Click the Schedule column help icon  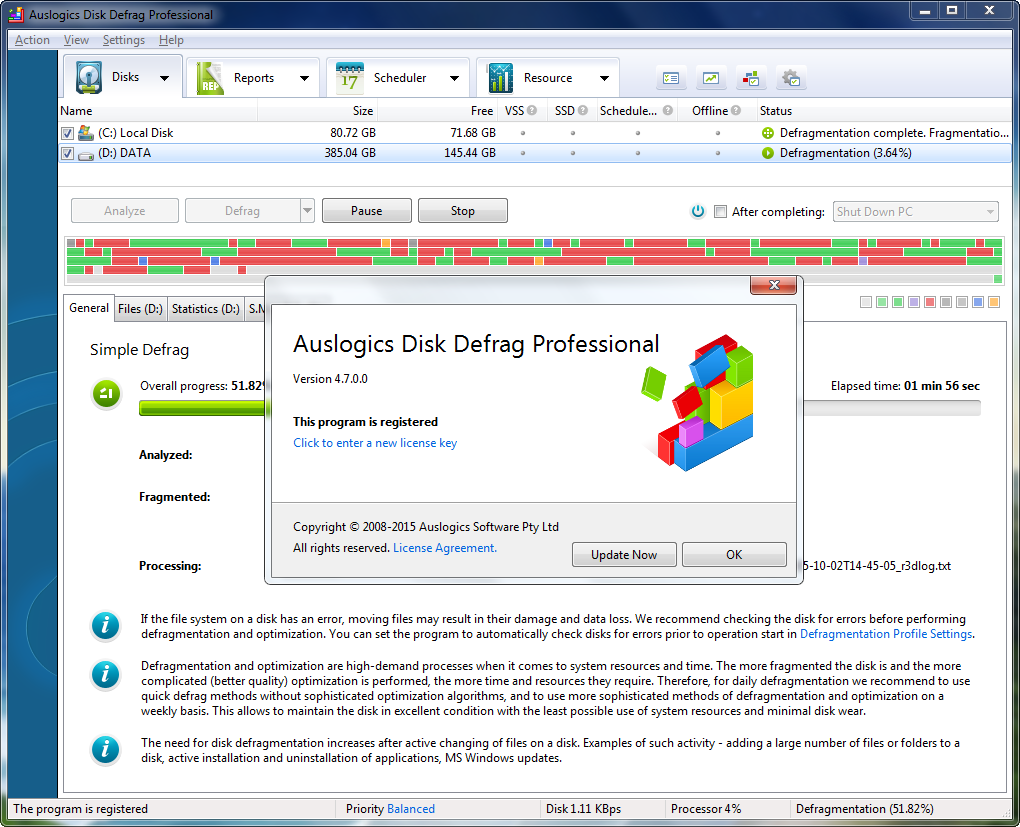click(x=667, y=111)
